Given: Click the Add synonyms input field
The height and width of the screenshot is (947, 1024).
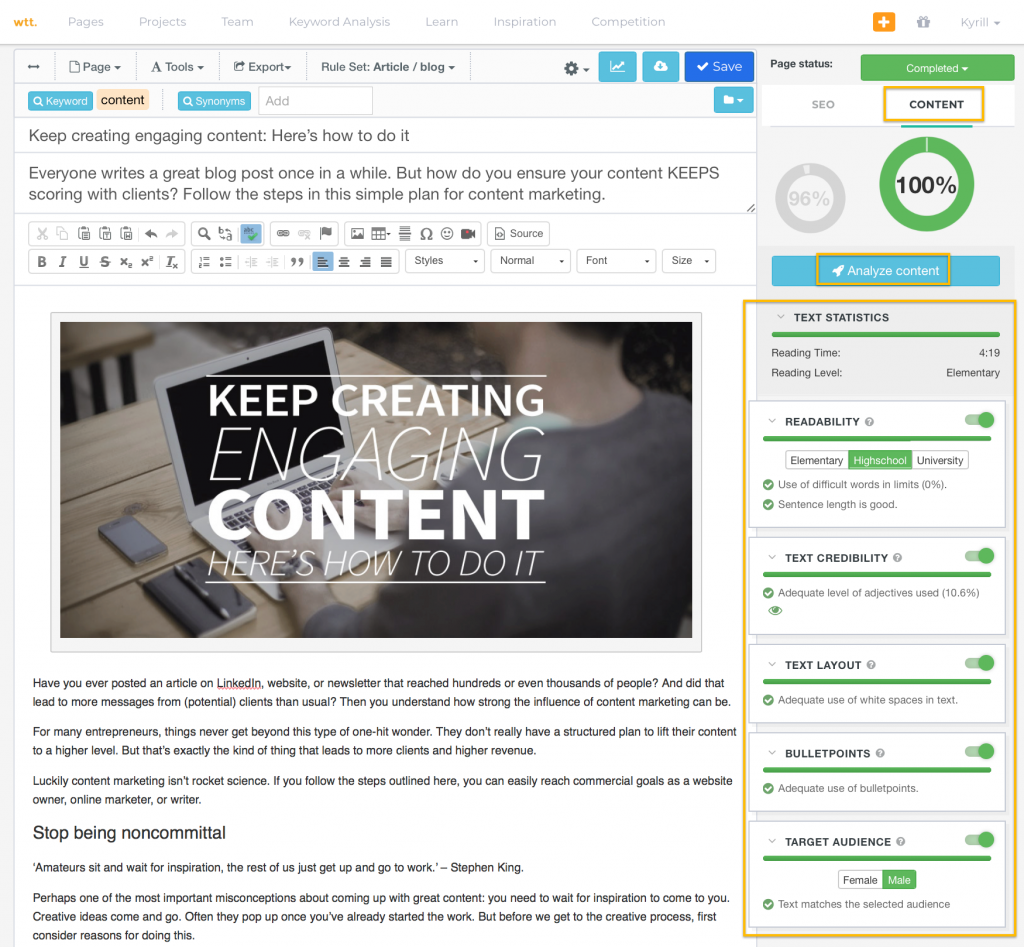Looking at the screenshot, I should (315, 101).
